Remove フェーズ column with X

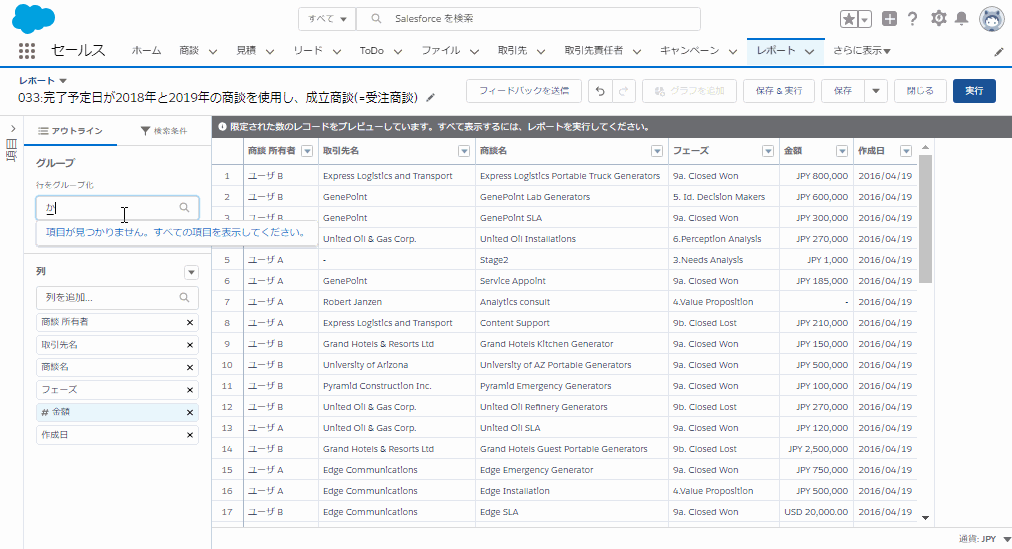tap(190, 390)
